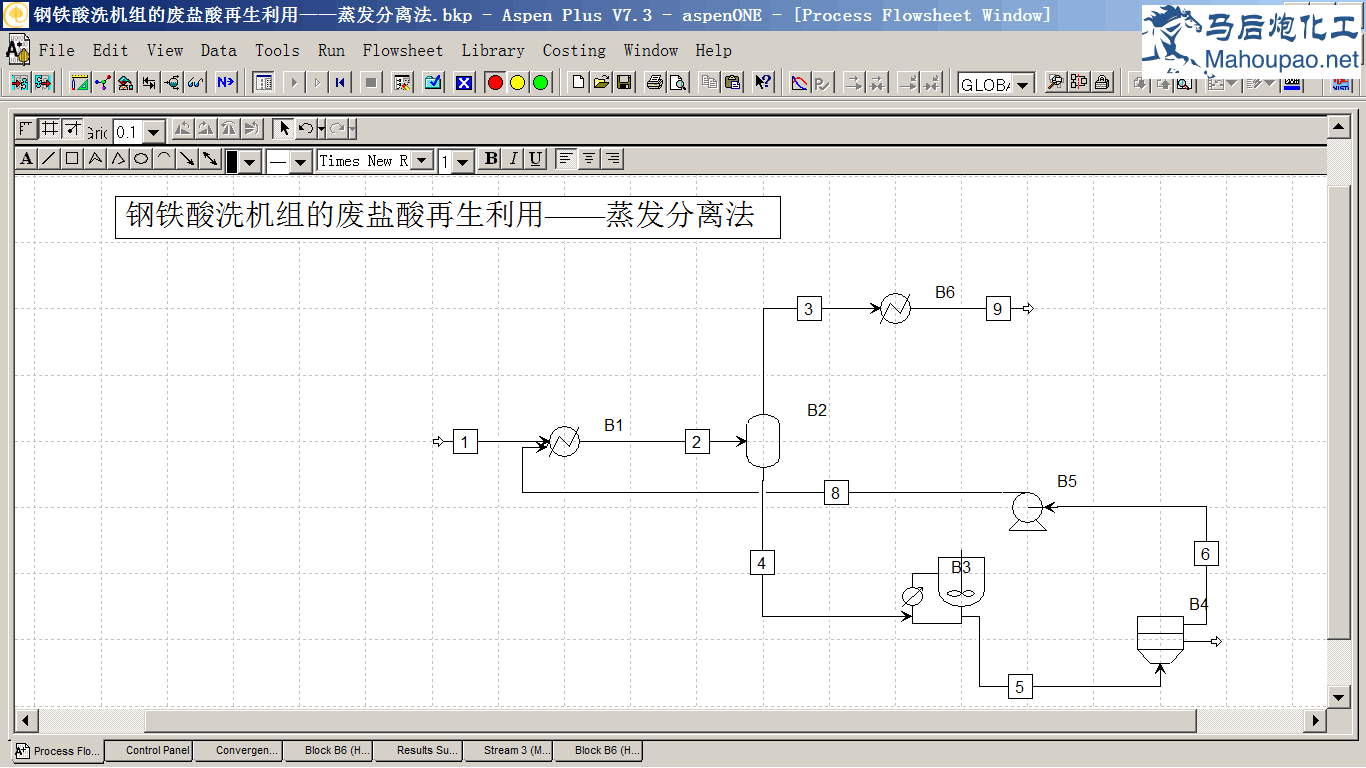Image resolution: width=1366 pixels, height=768 pixels.
Task: Open the Flowsheet menu
Action: pos(402,50)
